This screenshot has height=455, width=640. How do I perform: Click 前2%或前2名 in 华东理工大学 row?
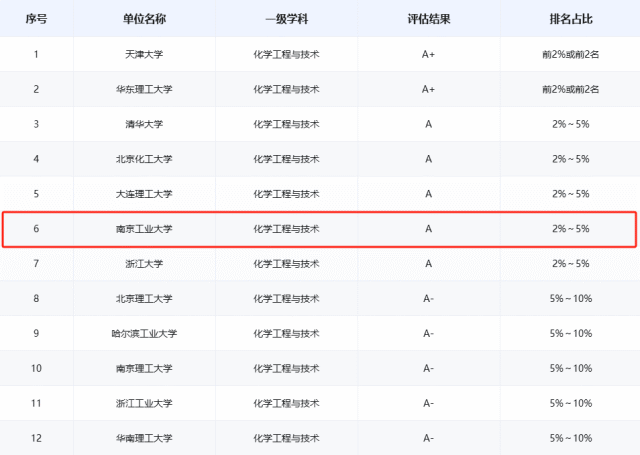[x=571, y=89]
